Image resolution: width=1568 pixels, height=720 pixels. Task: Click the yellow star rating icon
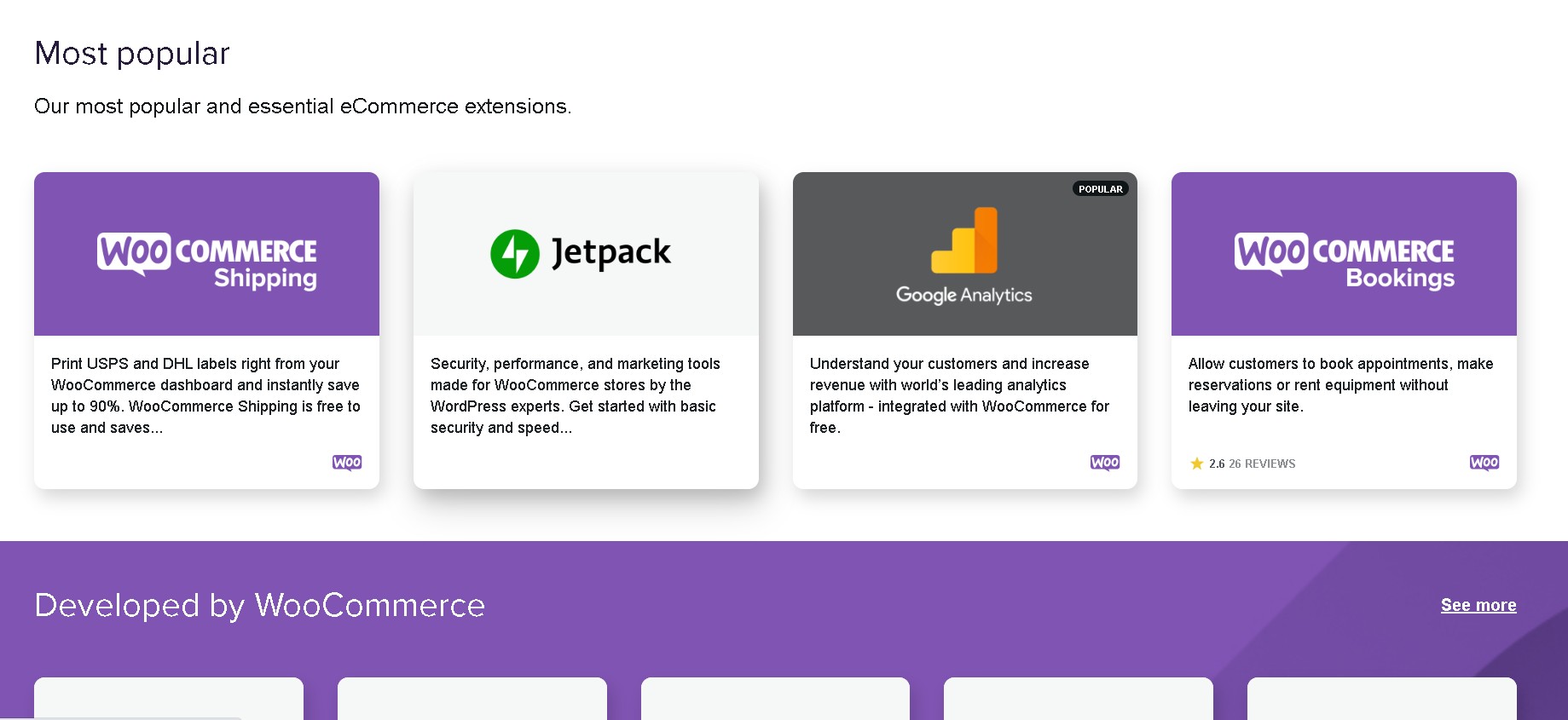[x=1196, y=464]
